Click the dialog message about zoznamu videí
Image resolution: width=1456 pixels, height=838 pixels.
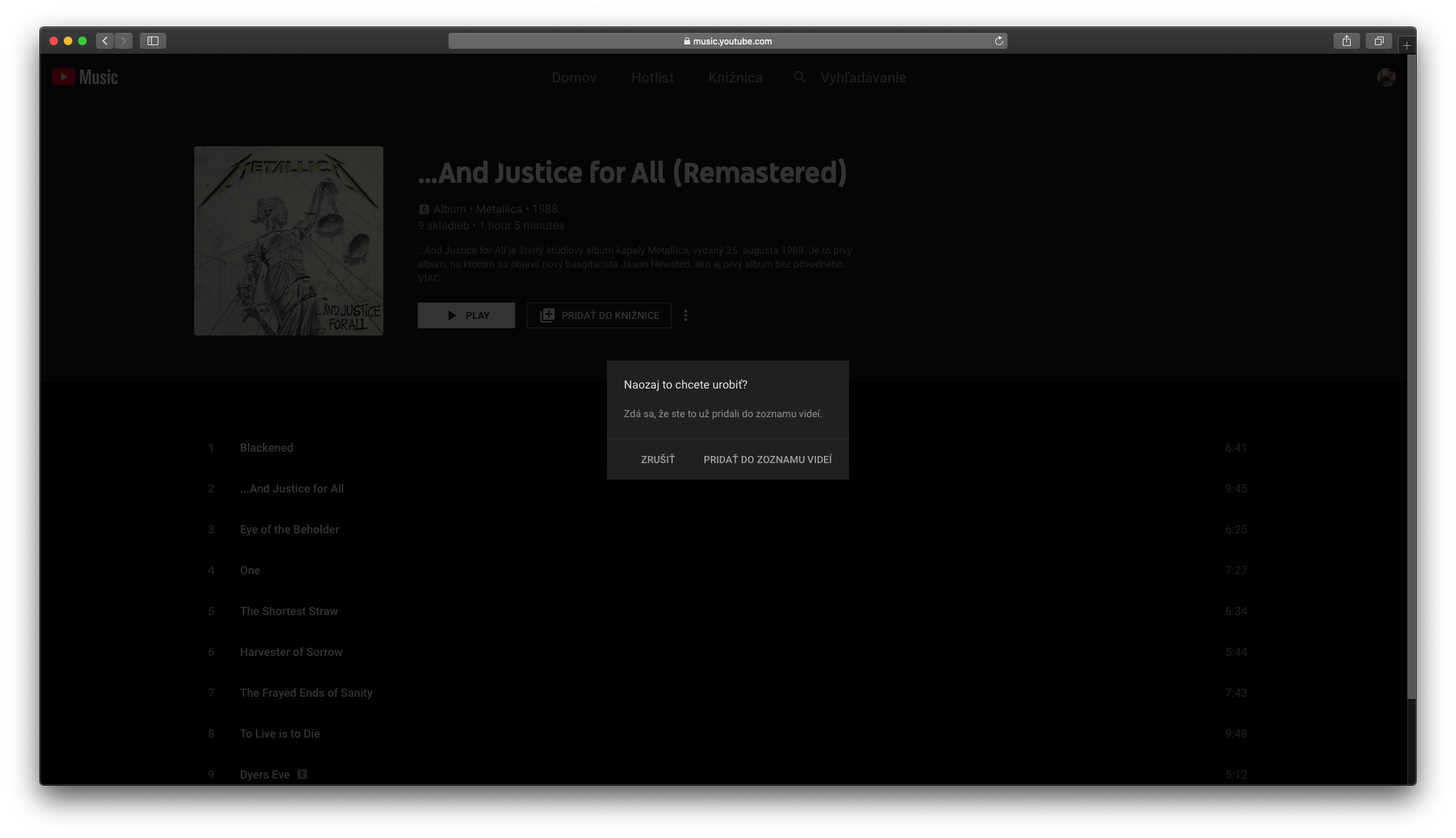(x=723, y=414)
